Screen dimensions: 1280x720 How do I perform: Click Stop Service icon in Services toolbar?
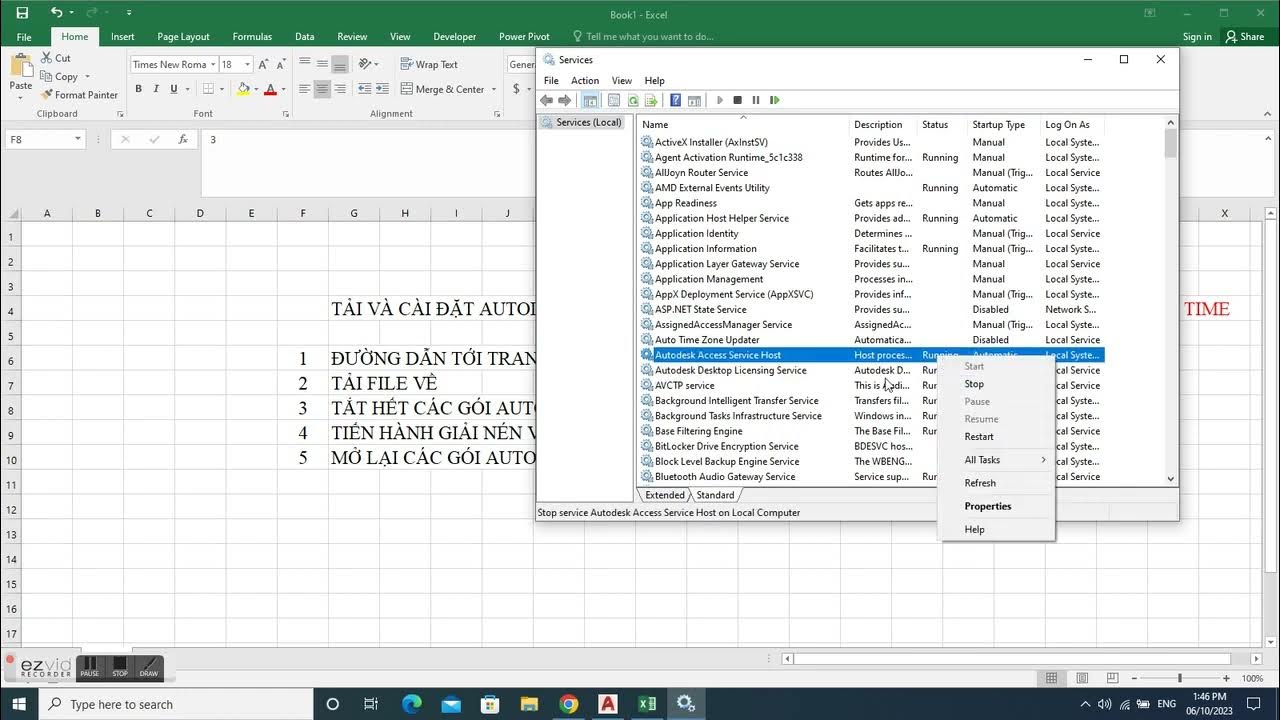(x=737, y=100)
